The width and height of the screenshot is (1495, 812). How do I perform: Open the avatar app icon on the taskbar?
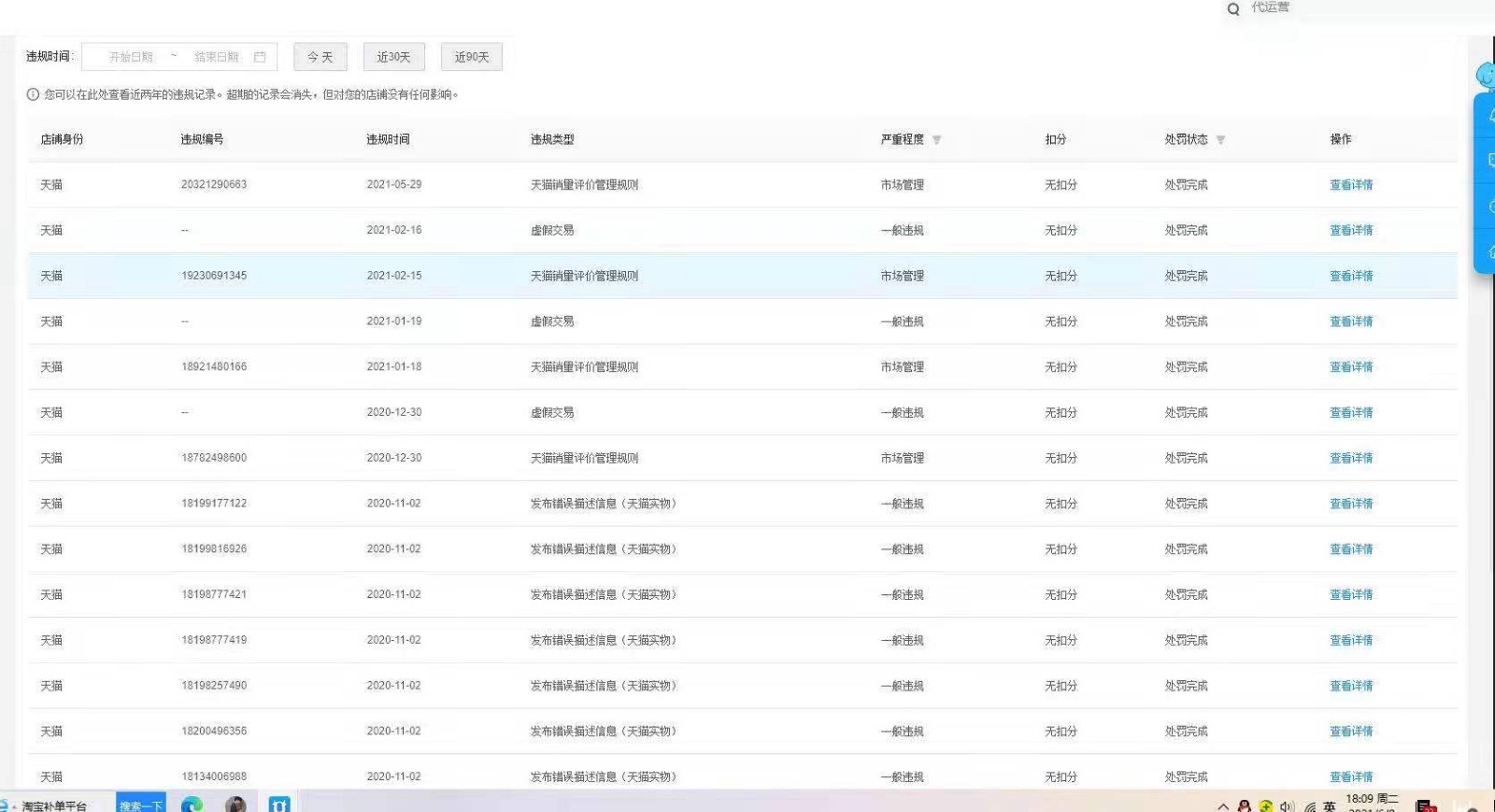pos(236,805)
